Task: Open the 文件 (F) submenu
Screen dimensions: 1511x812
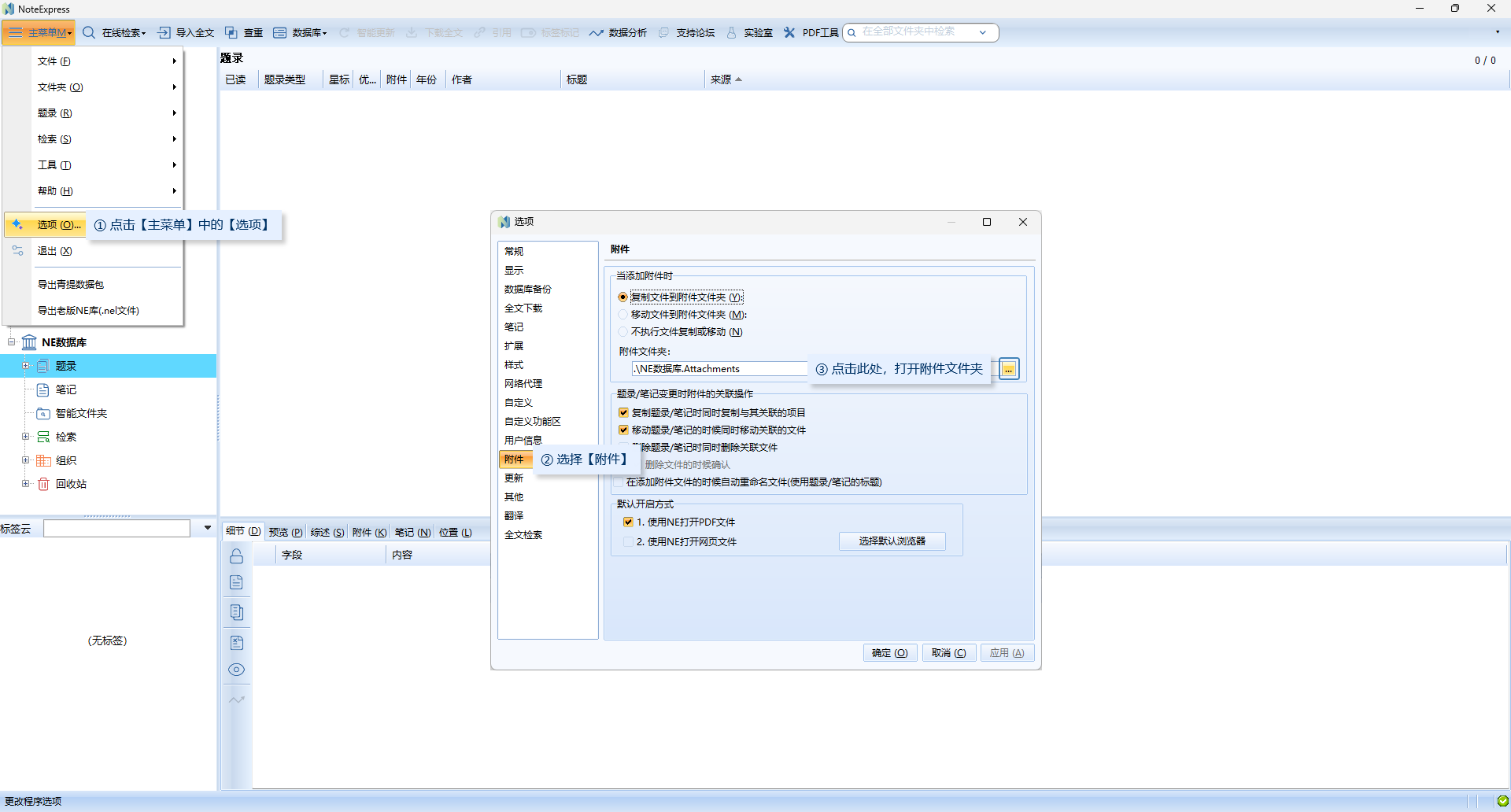Action: pyautogui.click(x=106, y=61)
